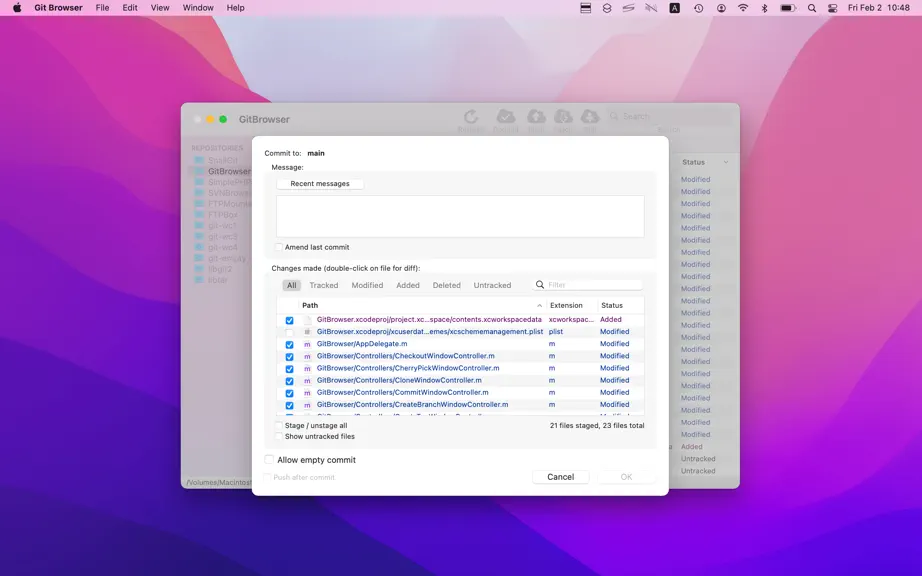Click the m file icon for AppDelegate.m
This screenshot has width=922, height=576.
pyautogui.click(x=307, y=344)
